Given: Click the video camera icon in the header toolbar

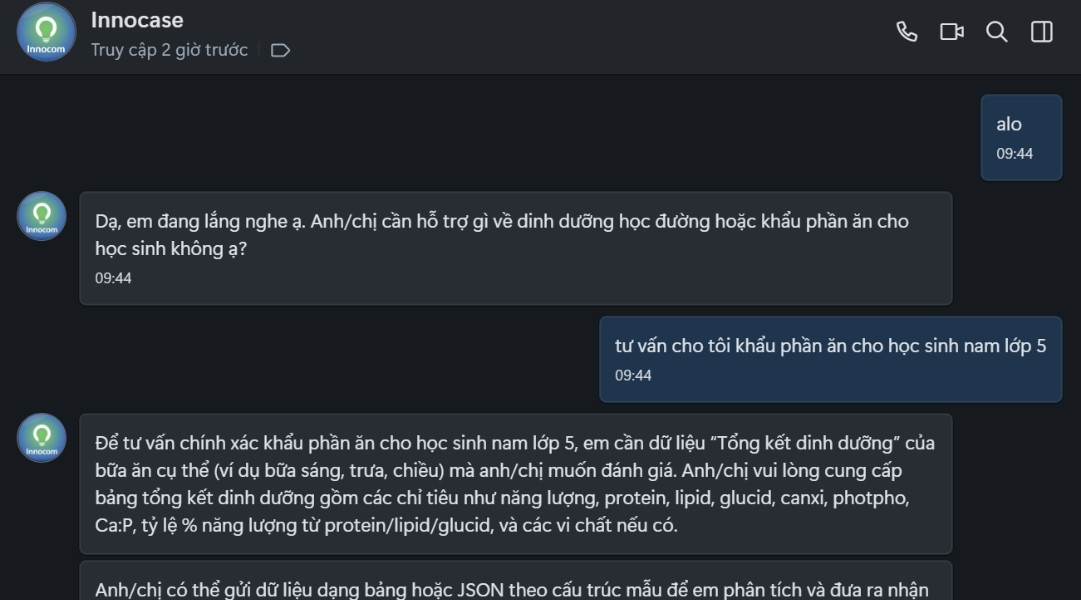Looking at the screenshot, I should pyautogui.click(x=950, y=31).
